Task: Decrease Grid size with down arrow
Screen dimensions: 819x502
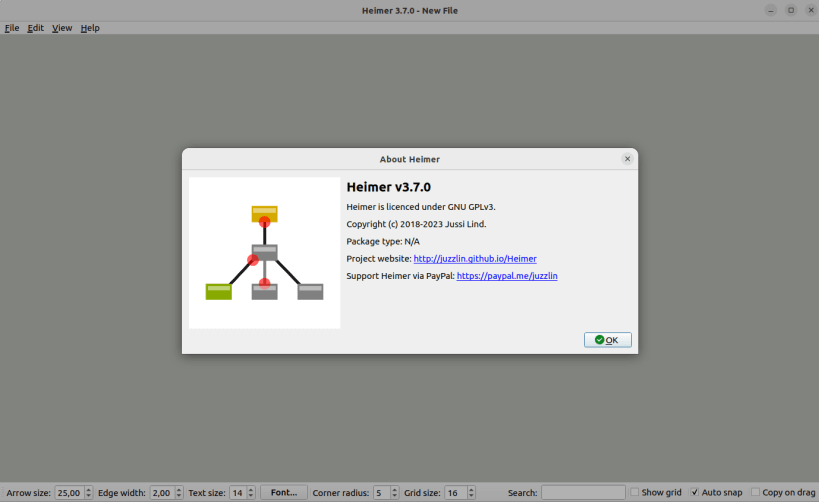Action: pos(471,496)
